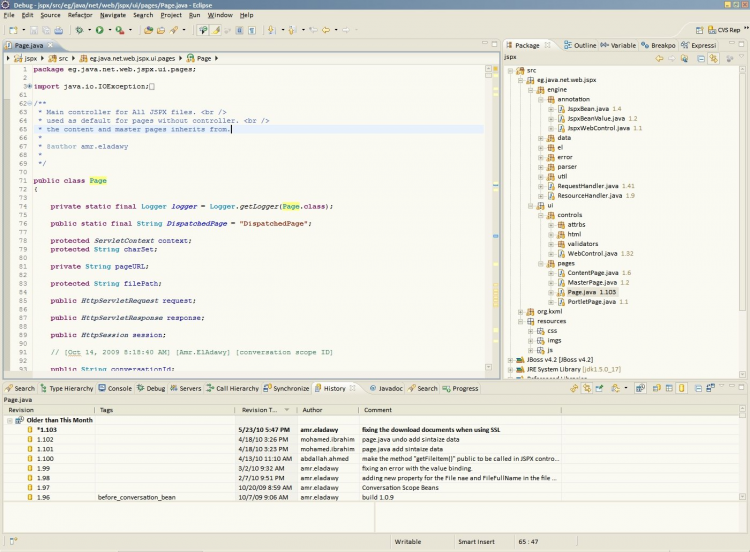Open the Refactor menu
750x552 pixels.
click(80, 16)
